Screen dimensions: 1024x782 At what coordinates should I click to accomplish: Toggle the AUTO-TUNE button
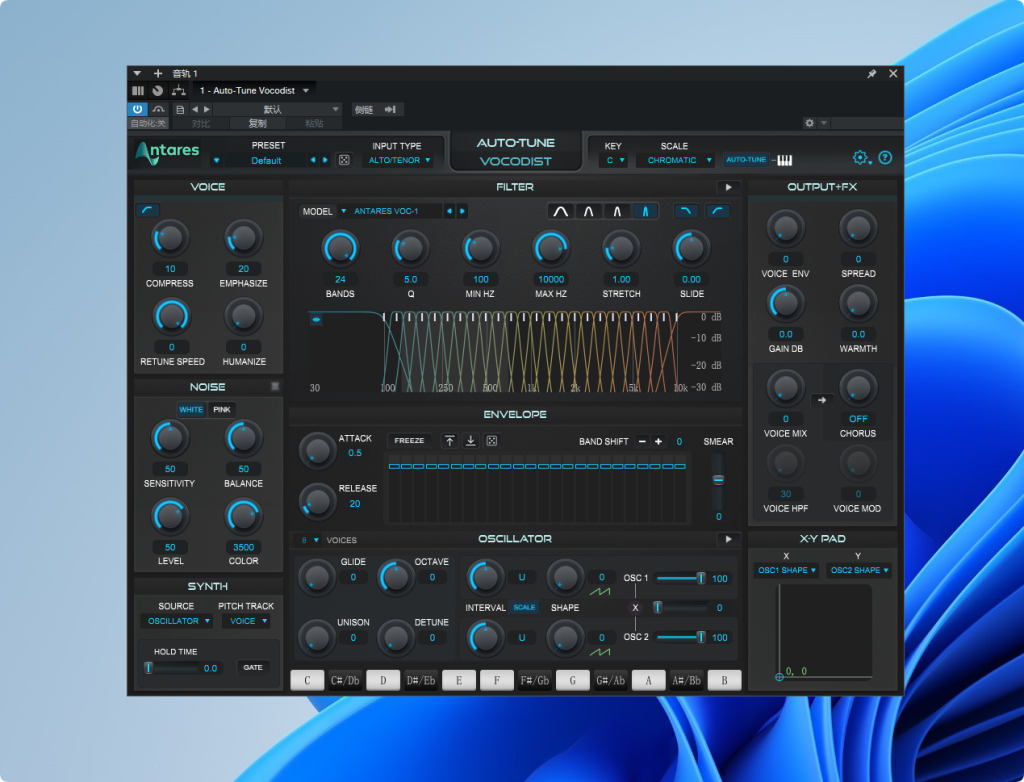coord(746,160)
